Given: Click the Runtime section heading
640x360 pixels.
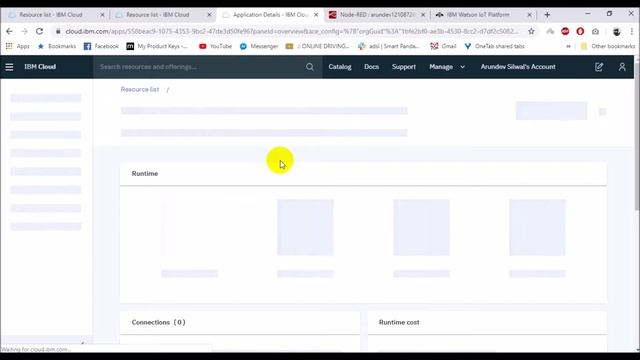Looking at the screenshot, I should 144,173.
